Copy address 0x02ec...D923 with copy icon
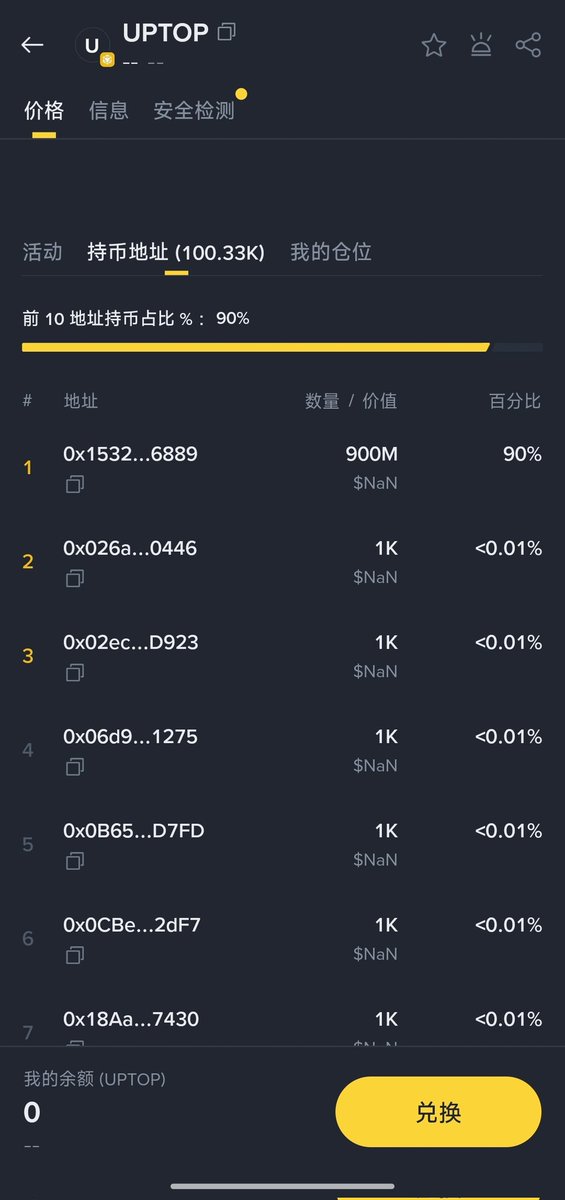The width and height of the screenshot is (565, 1200). [74, 673]
